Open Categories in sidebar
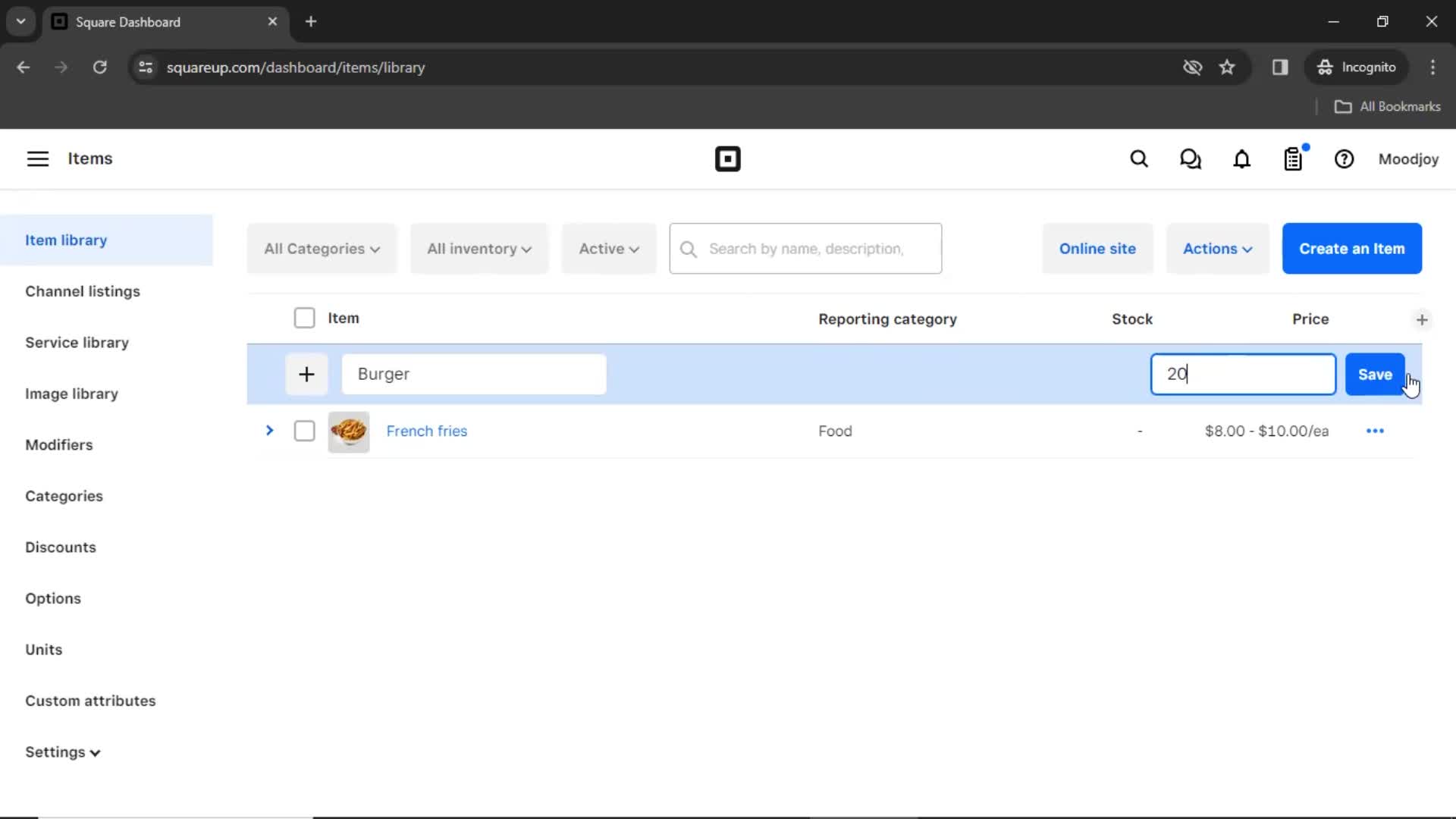 pos(64,496)
